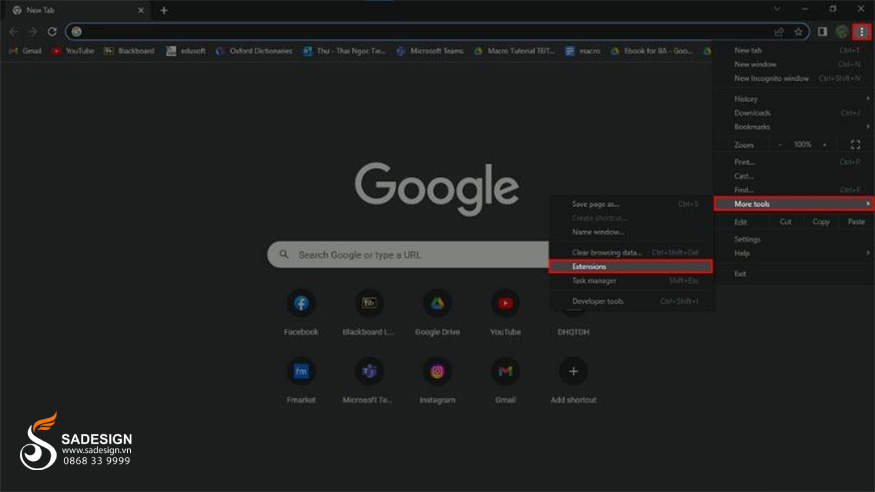Image resolution: width=875 pixels, height=492 pixels.
Task: Select Exit from the Chrome menu
Action: pos(794,273)
